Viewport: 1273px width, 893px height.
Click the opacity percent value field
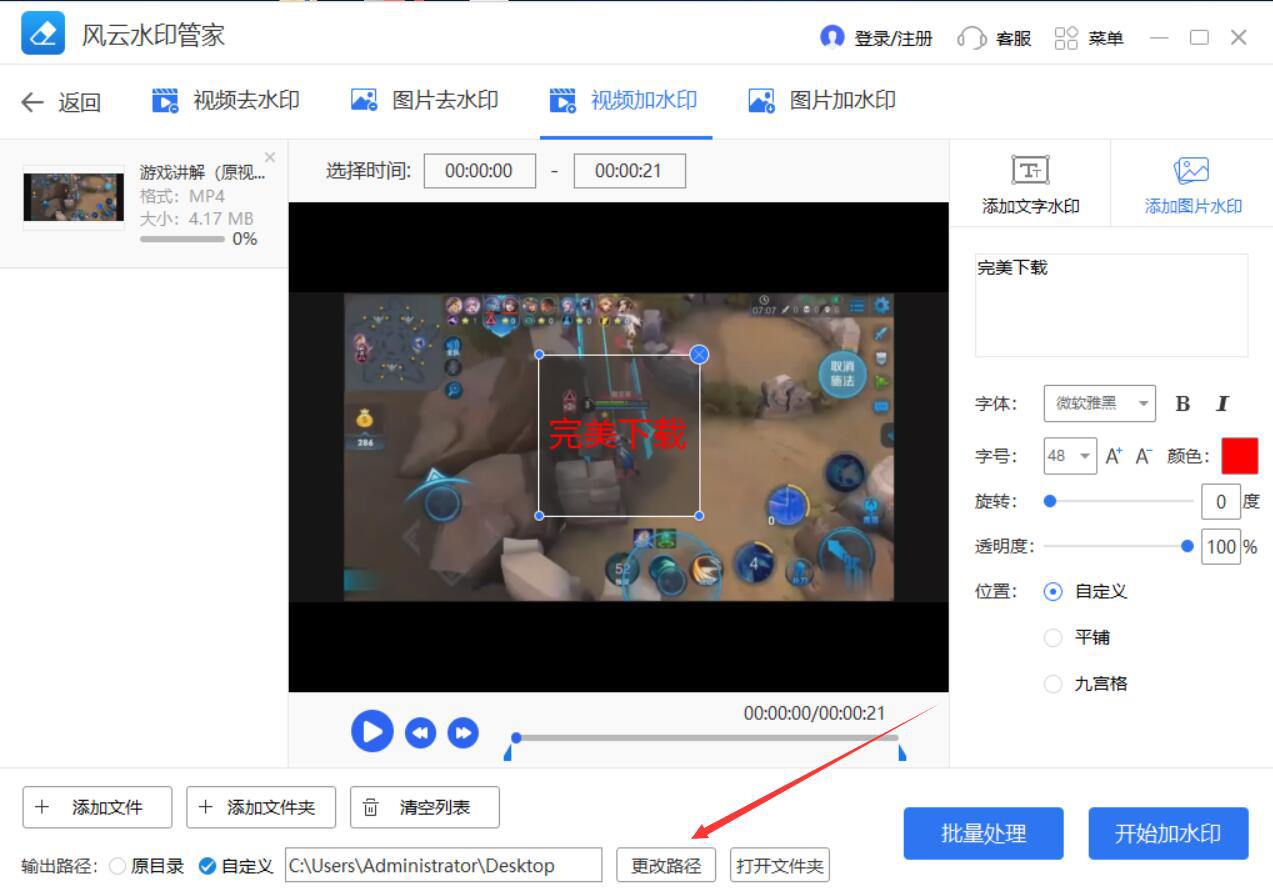pyautogui.click(x=1220, y=547)
